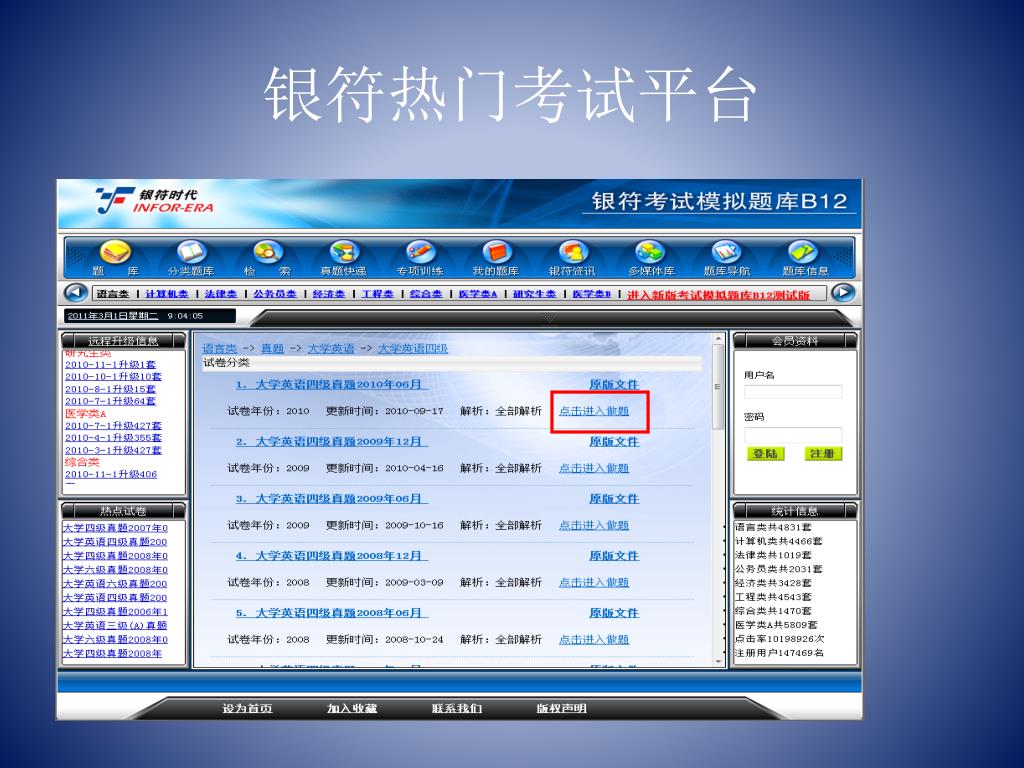Screen dimensions: 1024x768
Task: Open the 题库 toolbar icon
Action: coord(115,258)
